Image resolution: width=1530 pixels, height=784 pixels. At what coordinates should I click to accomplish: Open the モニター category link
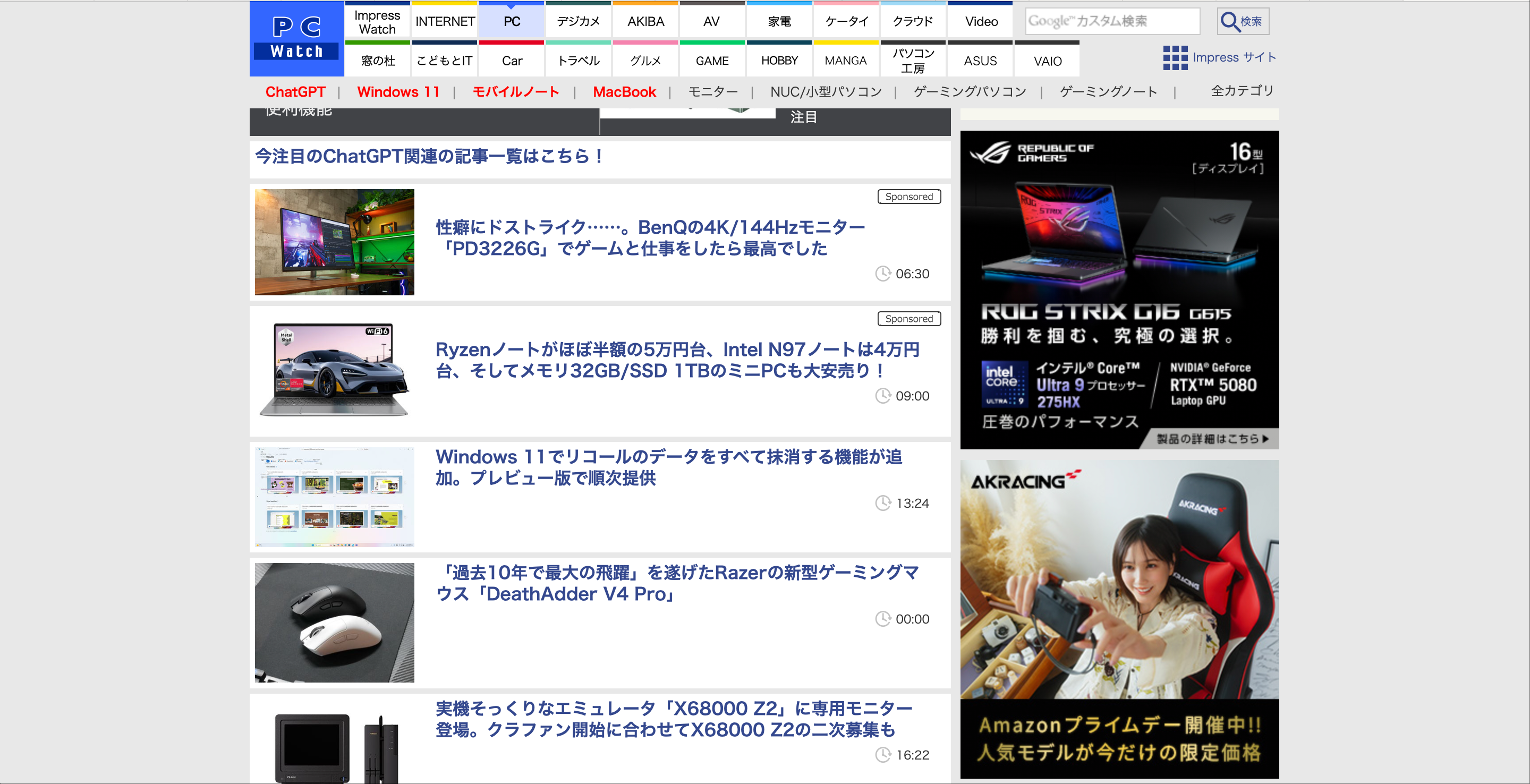(713, 92)
